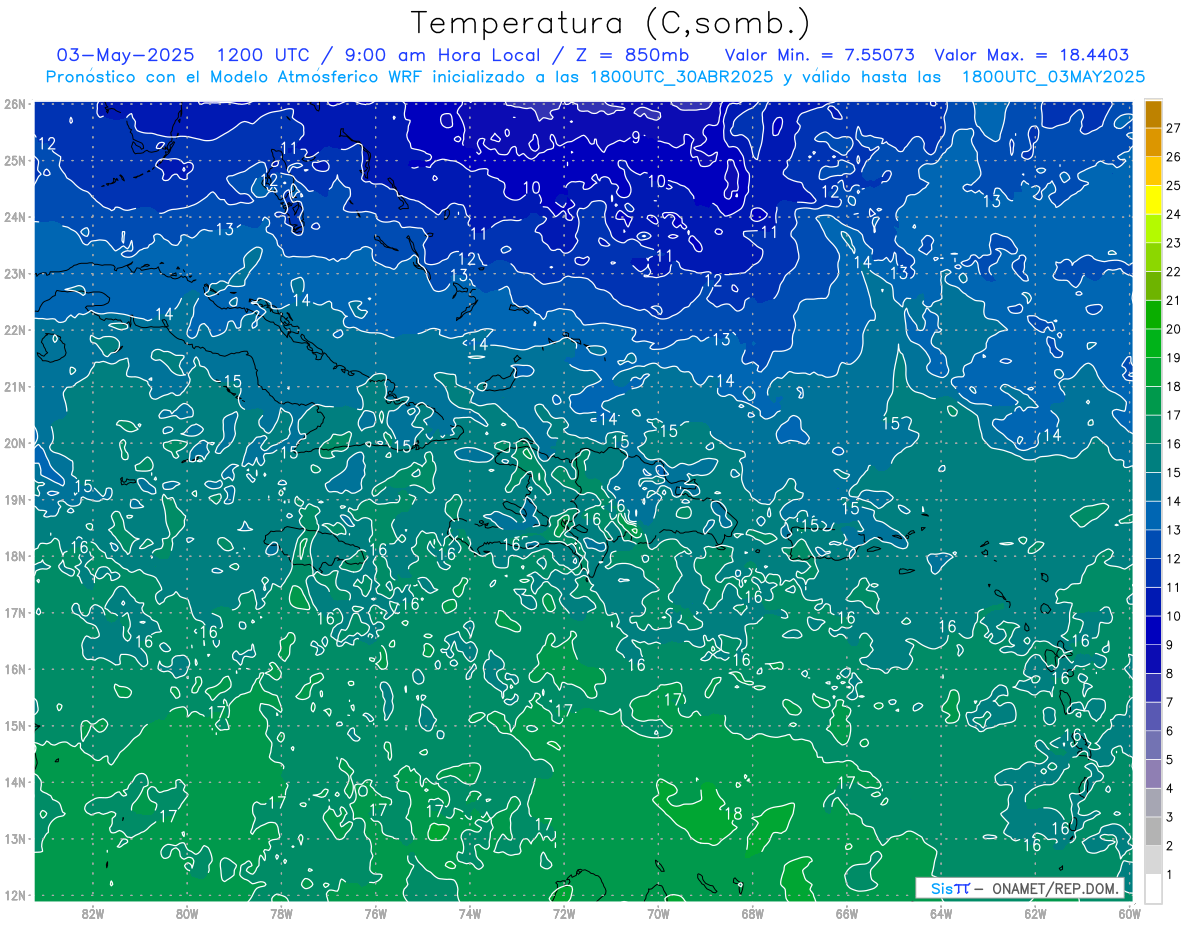This screenshot has width=1200, height=927.
Task: Click the "72W" longitude axis label
Action: 564,913
